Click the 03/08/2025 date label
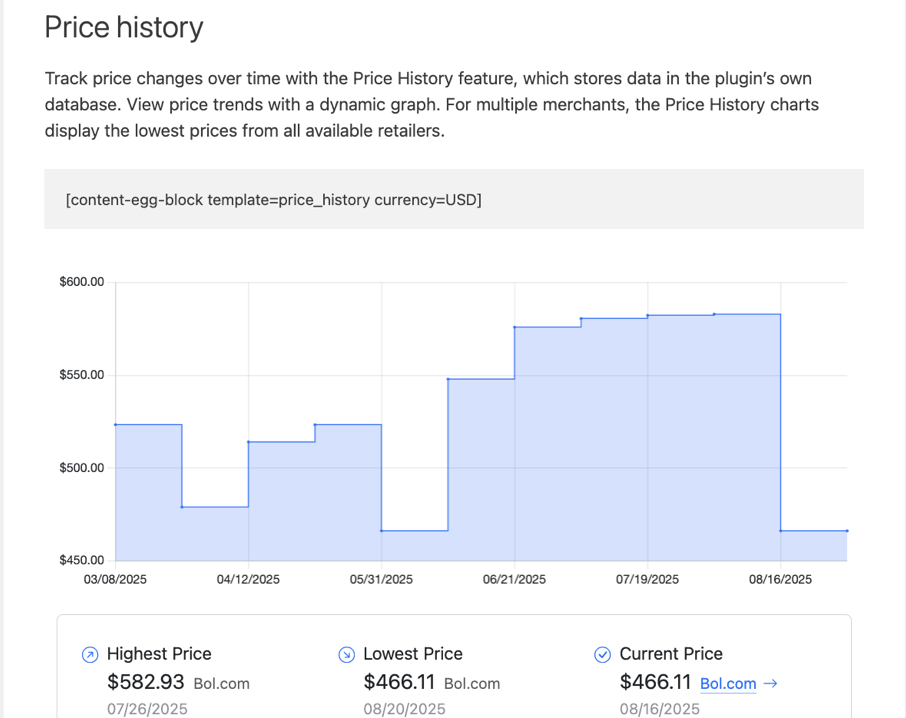906x718 pixels. 115,579
